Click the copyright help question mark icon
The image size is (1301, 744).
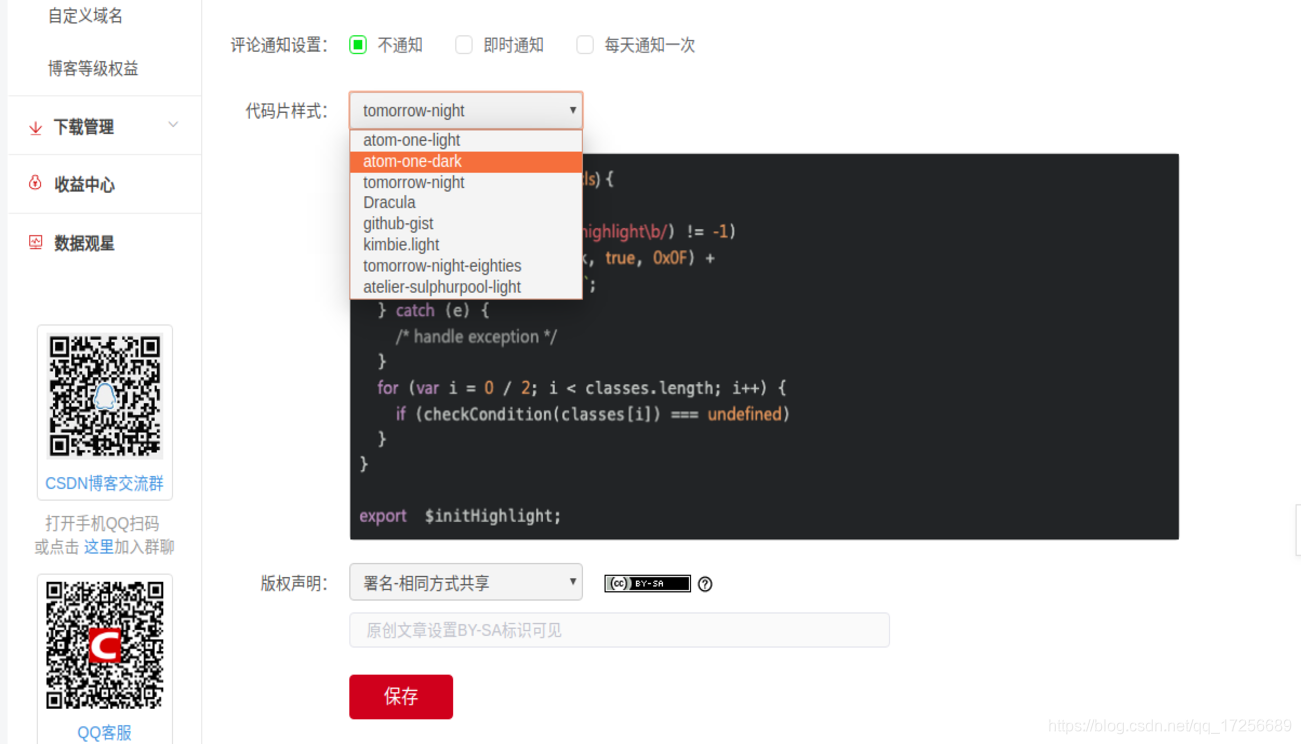click(x=705, y=584)
